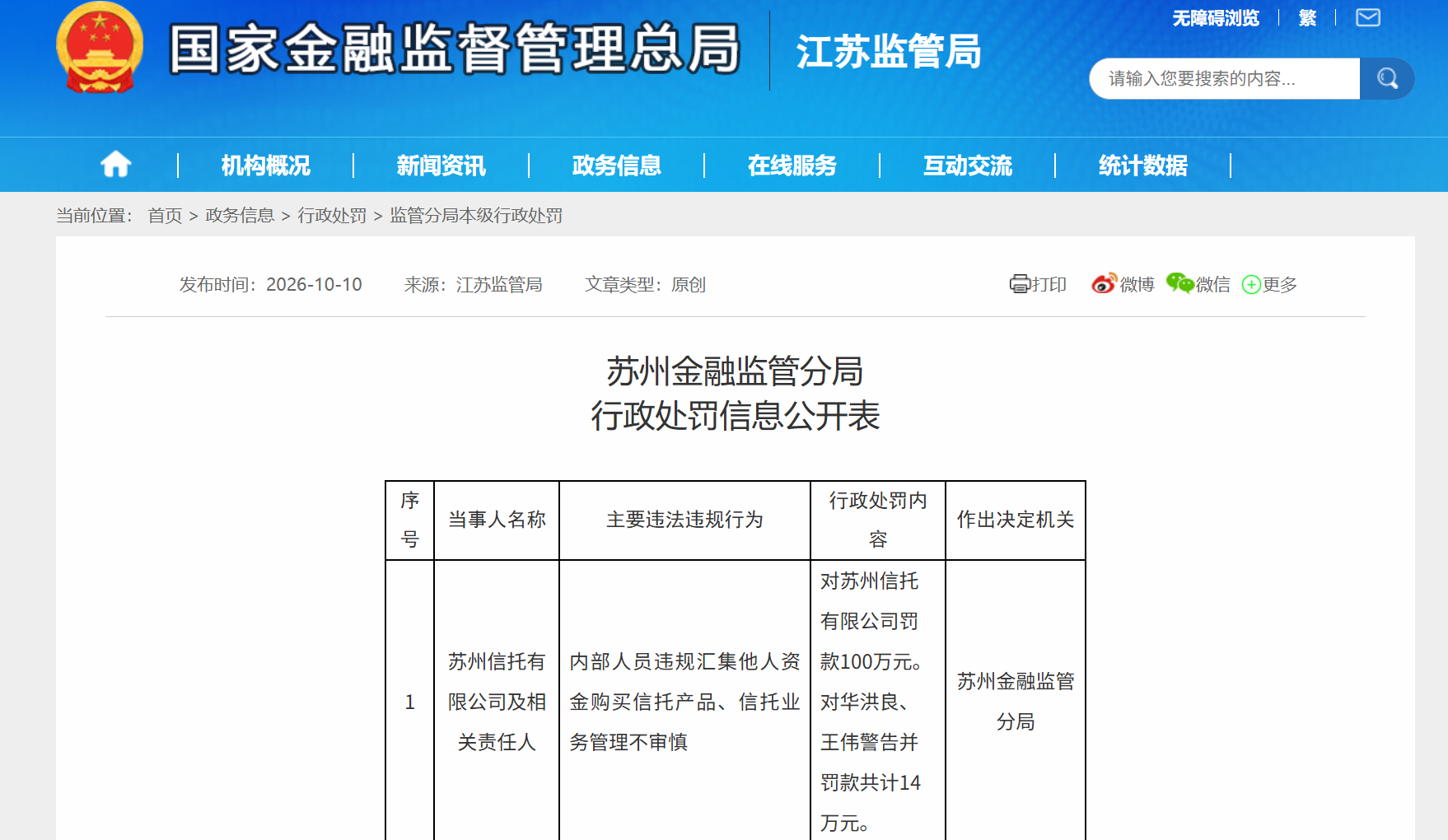Click the 苏州信托有限公司及相关责任人 cell
The width and height of the screenshot is (1448, 840).
[497, 702]
